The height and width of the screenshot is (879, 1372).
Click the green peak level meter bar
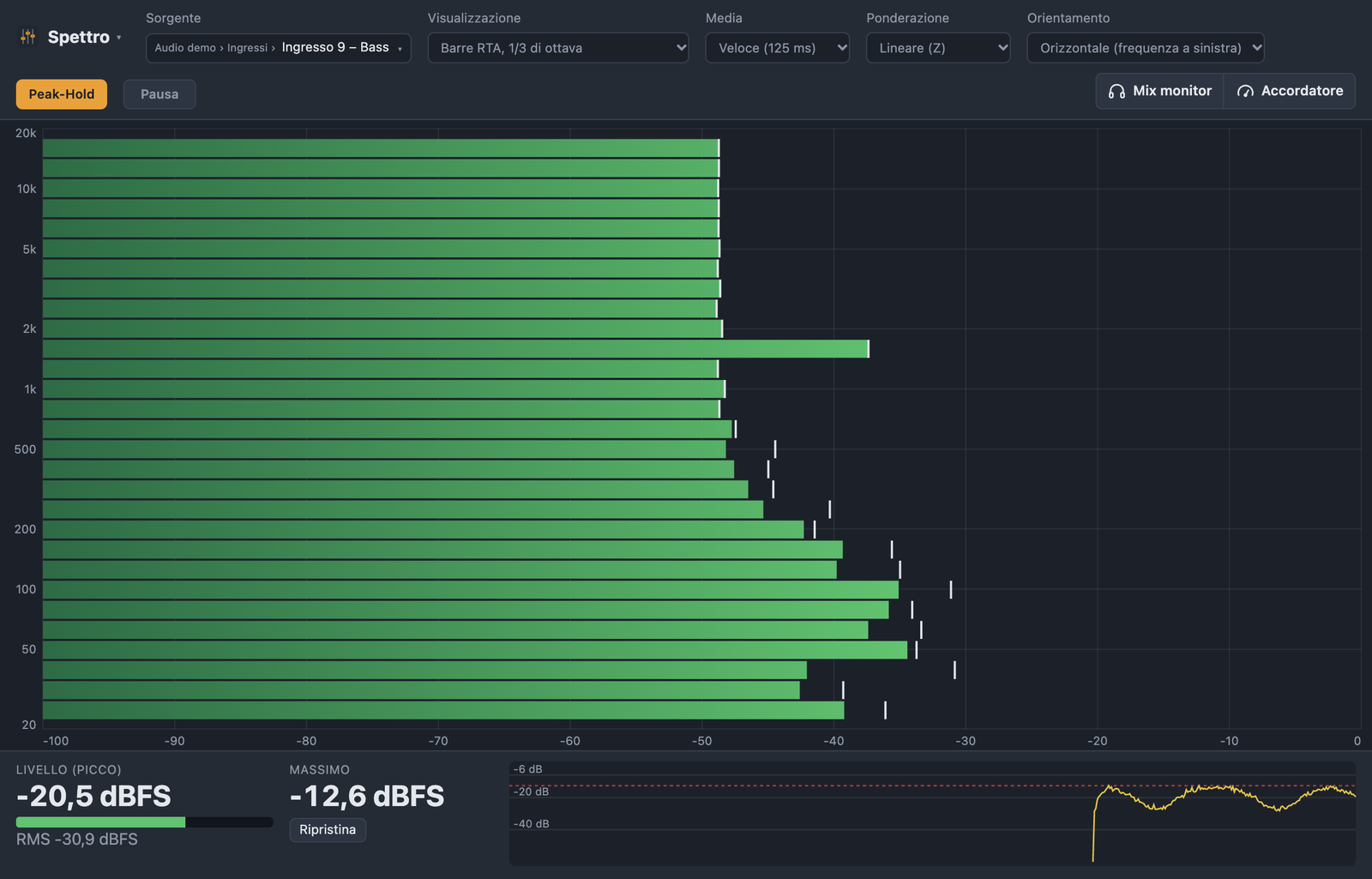pyautogui.click(x=100, y=822)
